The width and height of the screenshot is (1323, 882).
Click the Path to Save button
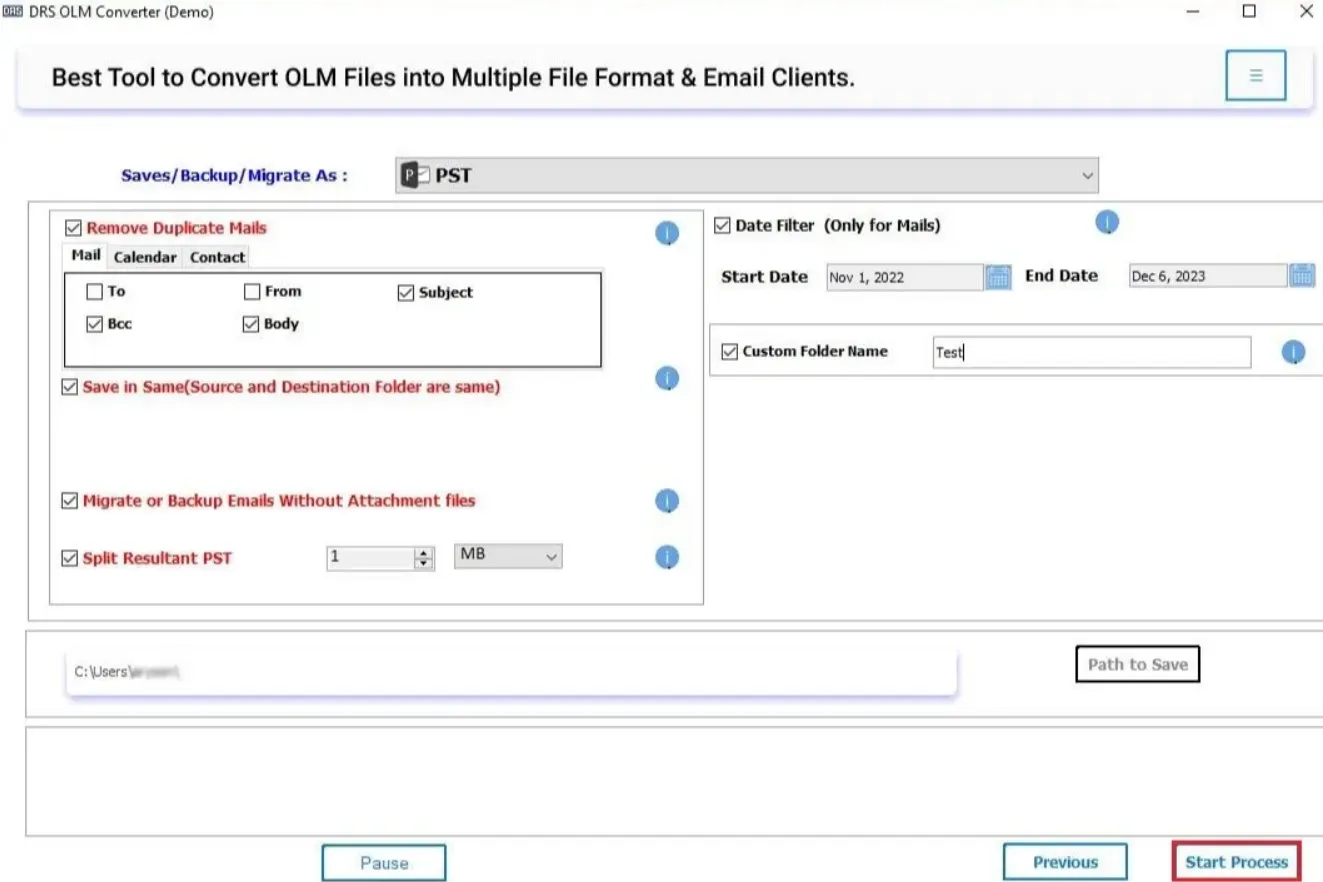1137,664
